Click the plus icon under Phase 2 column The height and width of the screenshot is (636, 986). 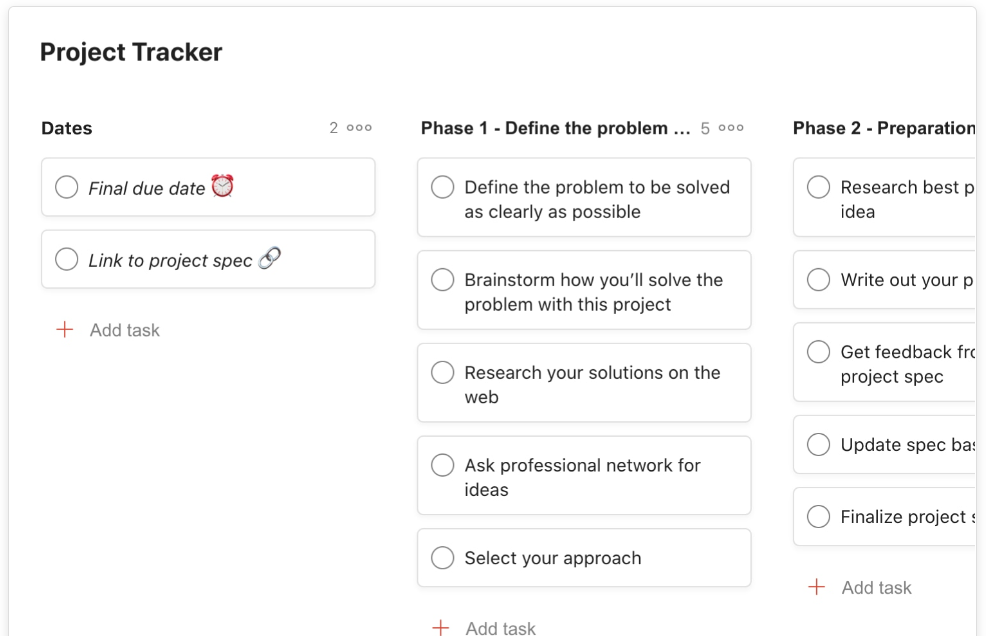click(x=816, y=587)
